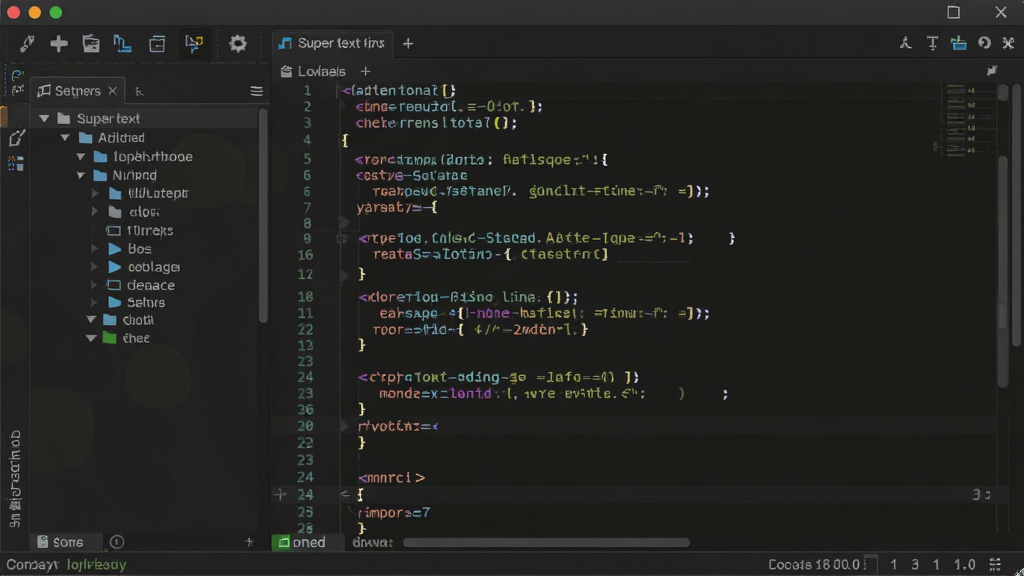Click the closed-folder icon in the top toolbar
Image resolution: width=1024 pixels, height=576 pixels.
click(x=91, y=44)
